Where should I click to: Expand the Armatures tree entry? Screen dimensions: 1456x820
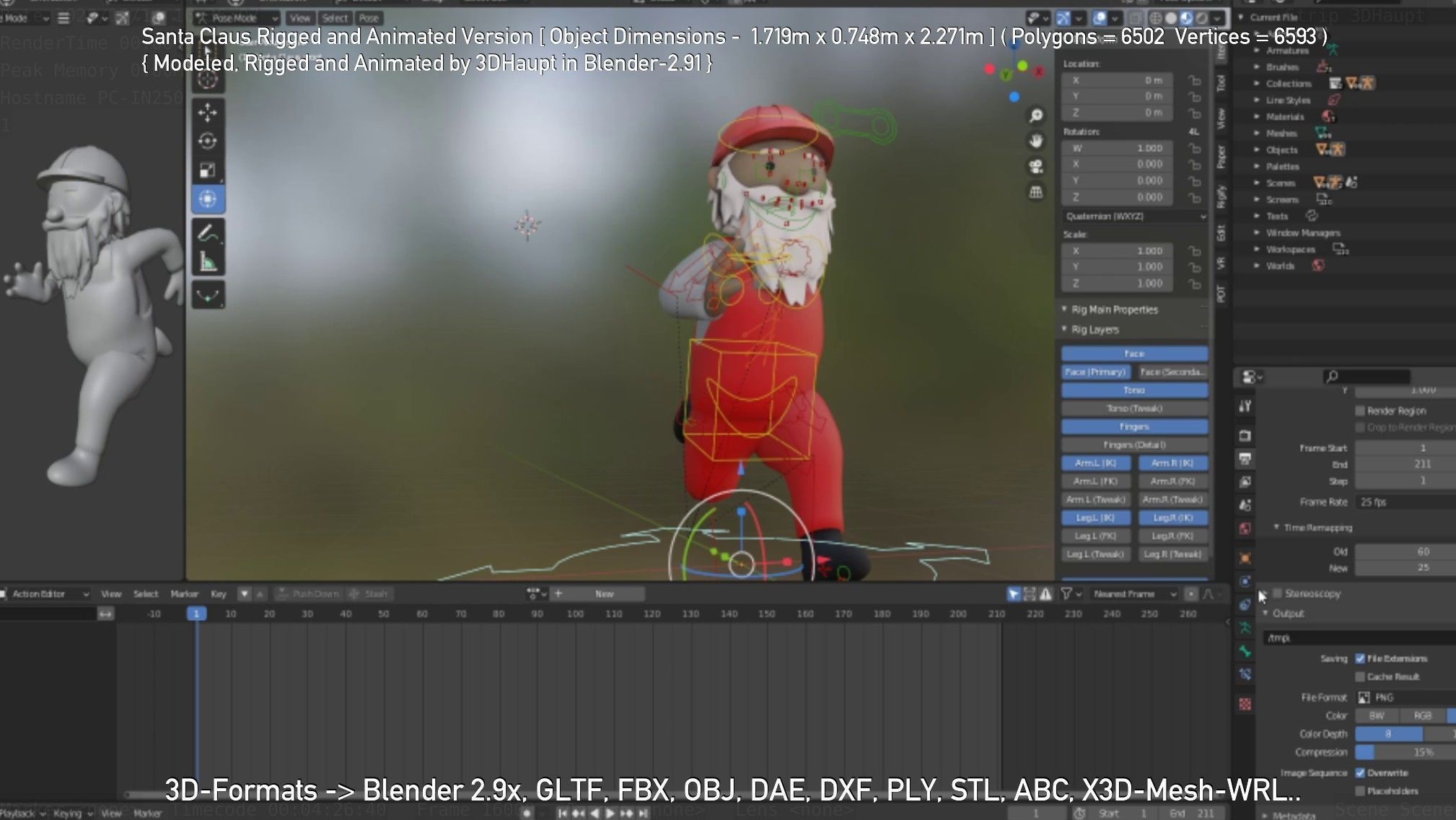click(1256, 51)
